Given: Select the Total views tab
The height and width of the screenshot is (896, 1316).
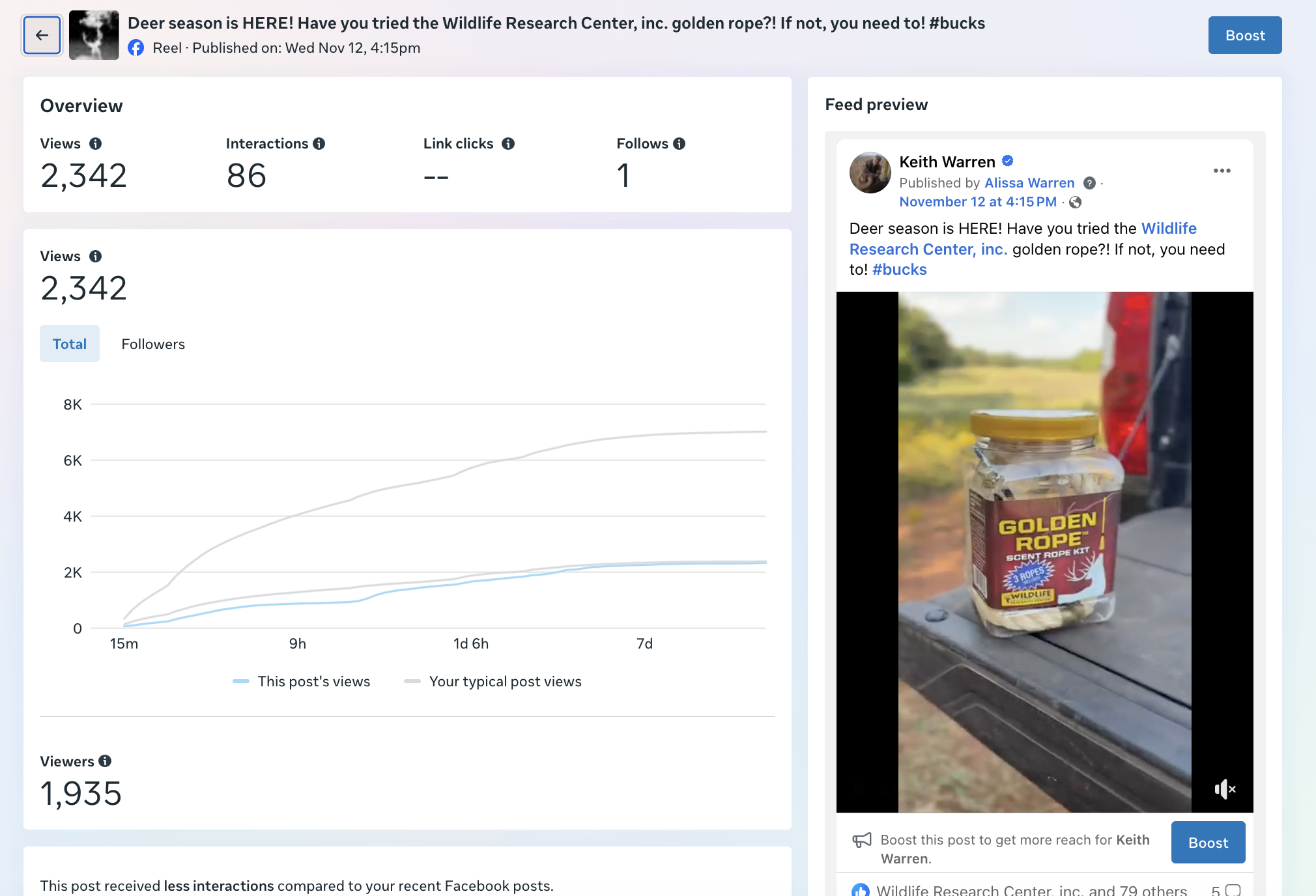Looking at the screenshot, I should coord(70,344).
